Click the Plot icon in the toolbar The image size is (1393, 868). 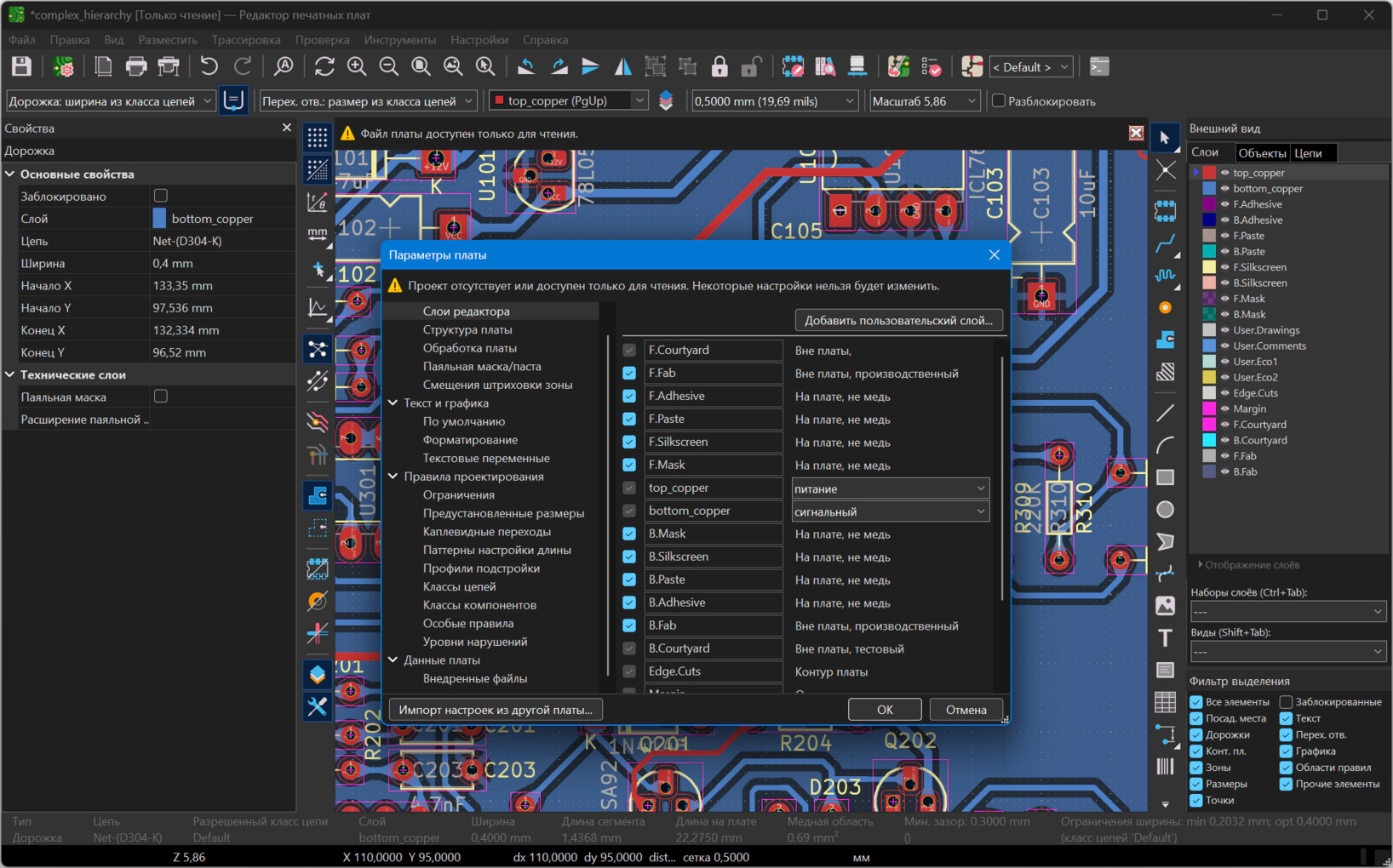[169, 66]
